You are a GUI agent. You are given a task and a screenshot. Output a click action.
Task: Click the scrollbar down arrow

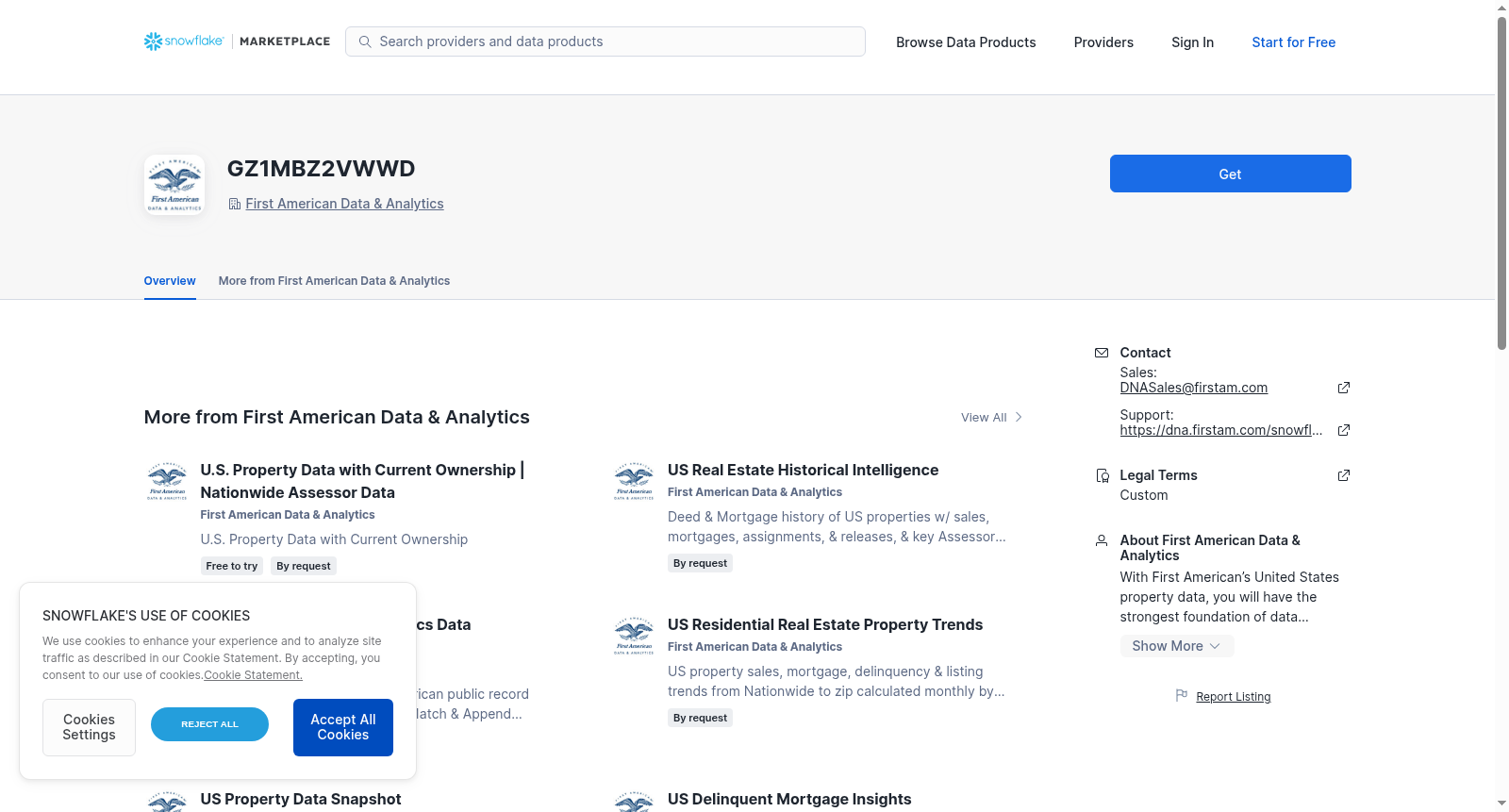pos(1501,804)
